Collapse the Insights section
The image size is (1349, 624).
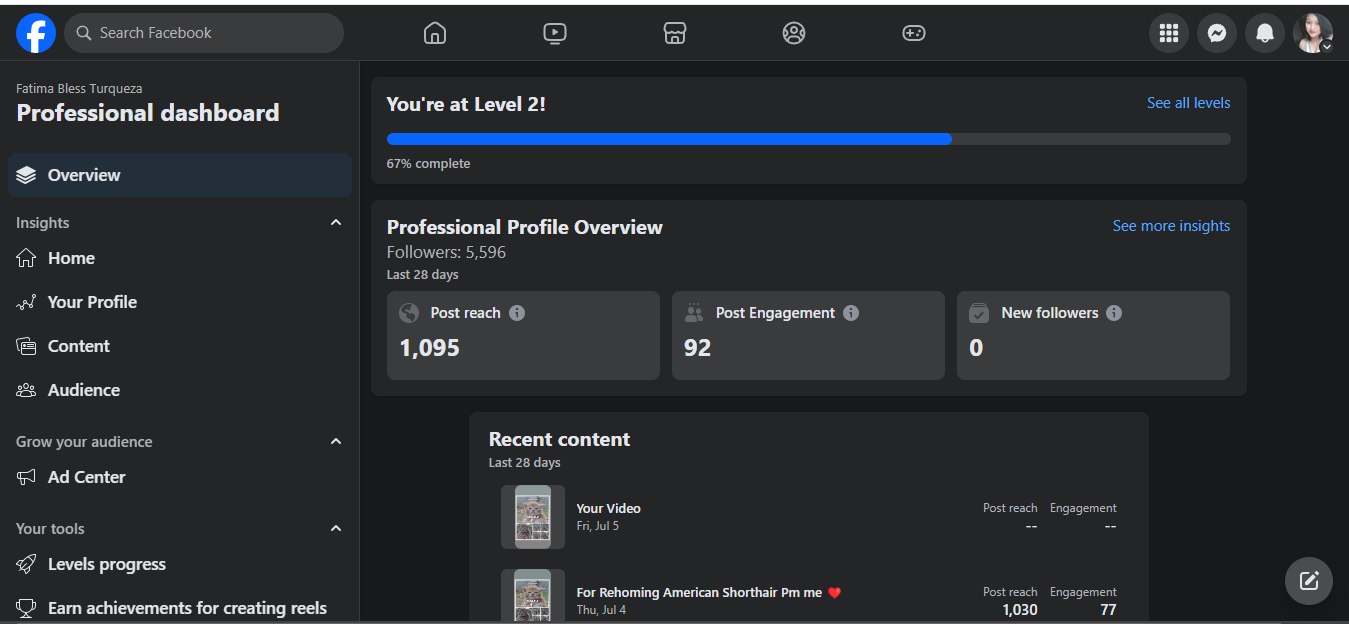336,222
